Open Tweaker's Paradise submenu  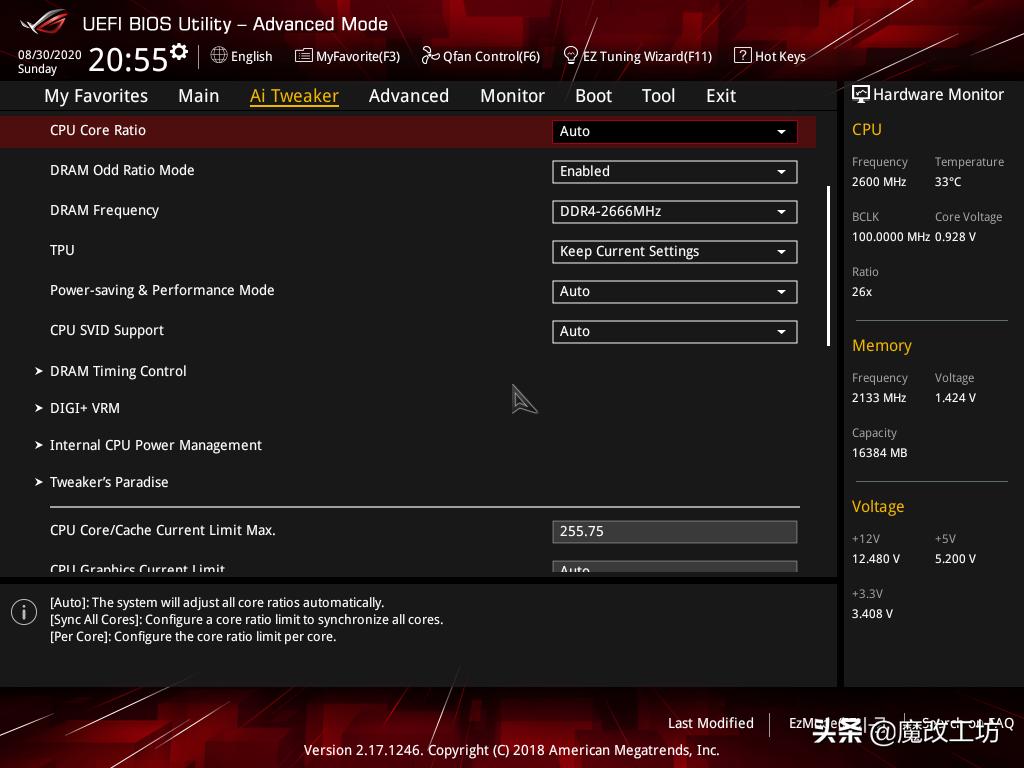109,482
